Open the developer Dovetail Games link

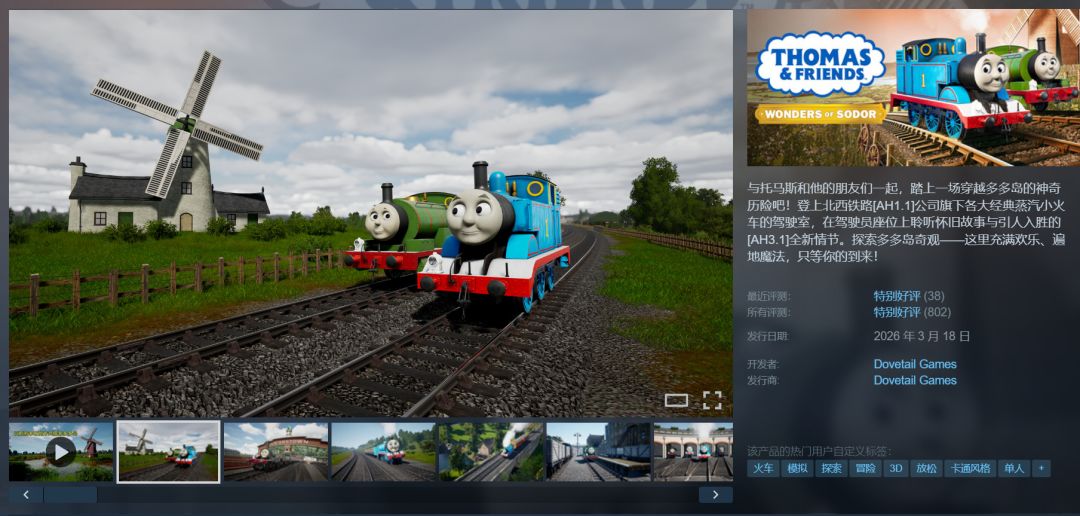pyautogui.click(x=915, y=364)
